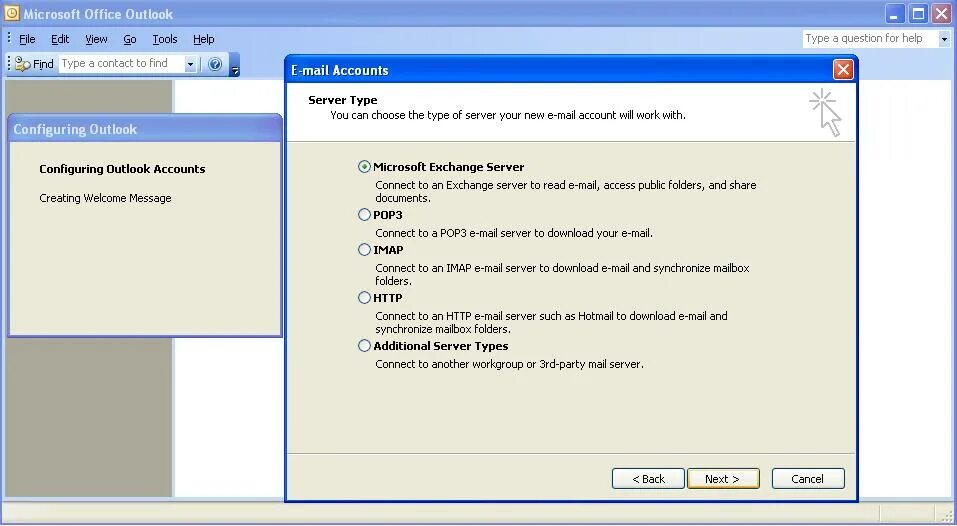Click the 'Type a question for help' box
This screenshot has height=526, width=957.
coord(870,38)
